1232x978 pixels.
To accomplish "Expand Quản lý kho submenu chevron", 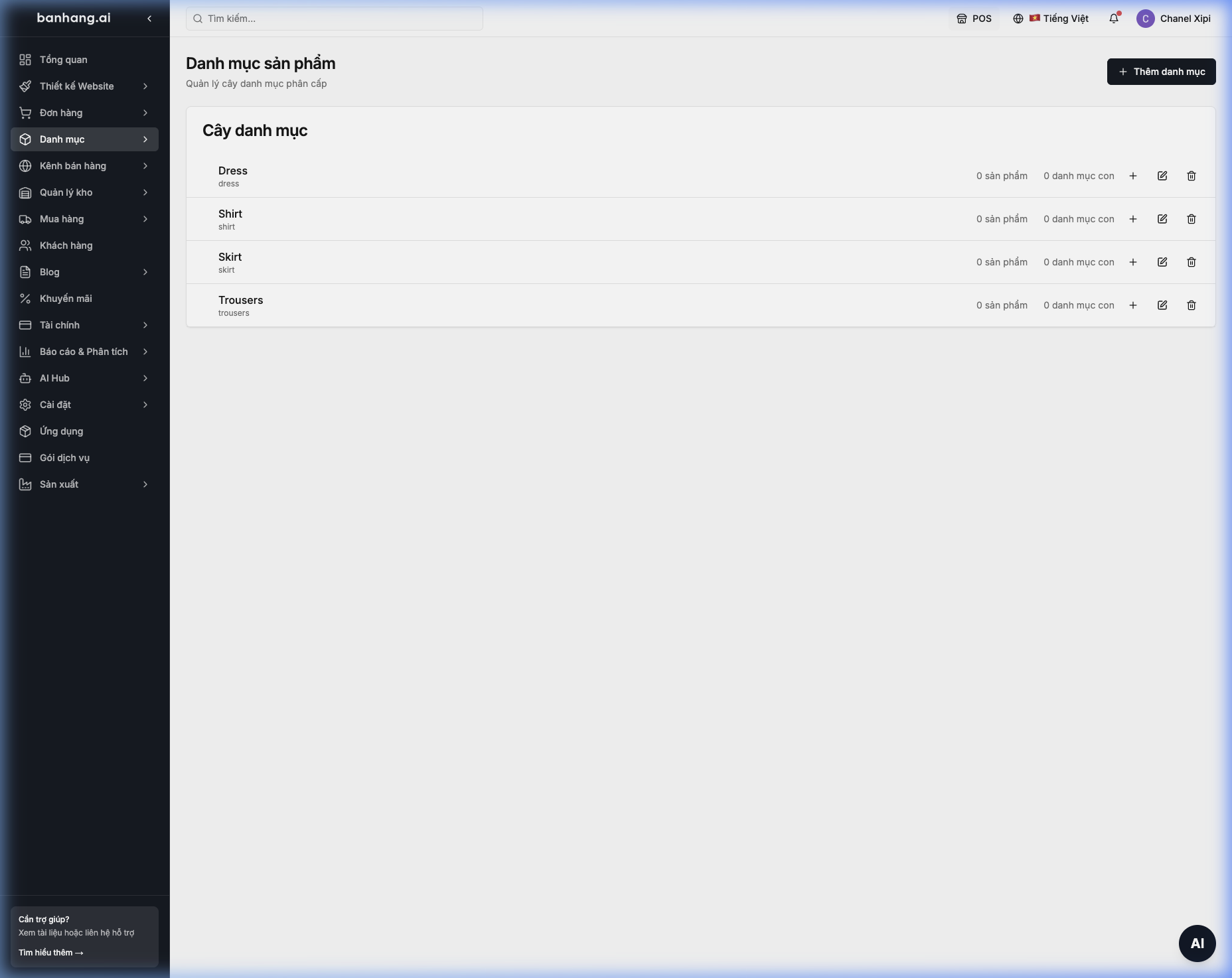I will 145,192.
